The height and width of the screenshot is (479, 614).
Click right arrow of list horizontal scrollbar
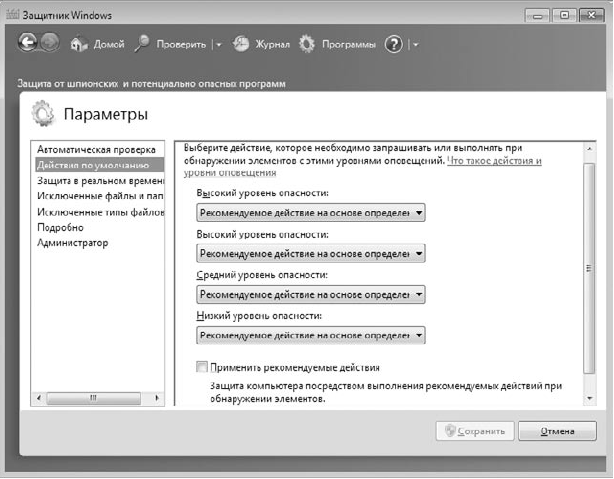[157, 398]
